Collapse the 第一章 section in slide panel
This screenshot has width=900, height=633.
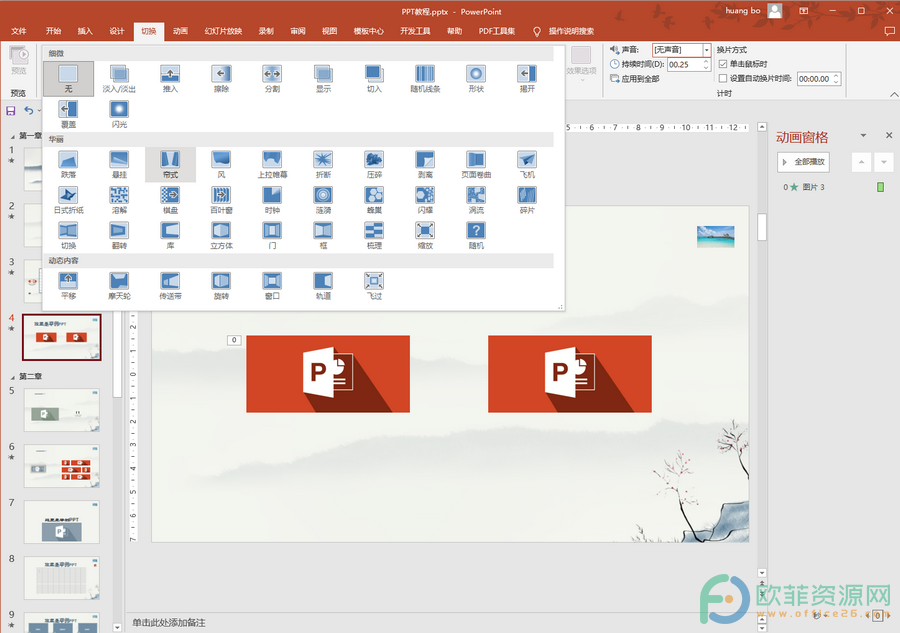pos(13,137)
